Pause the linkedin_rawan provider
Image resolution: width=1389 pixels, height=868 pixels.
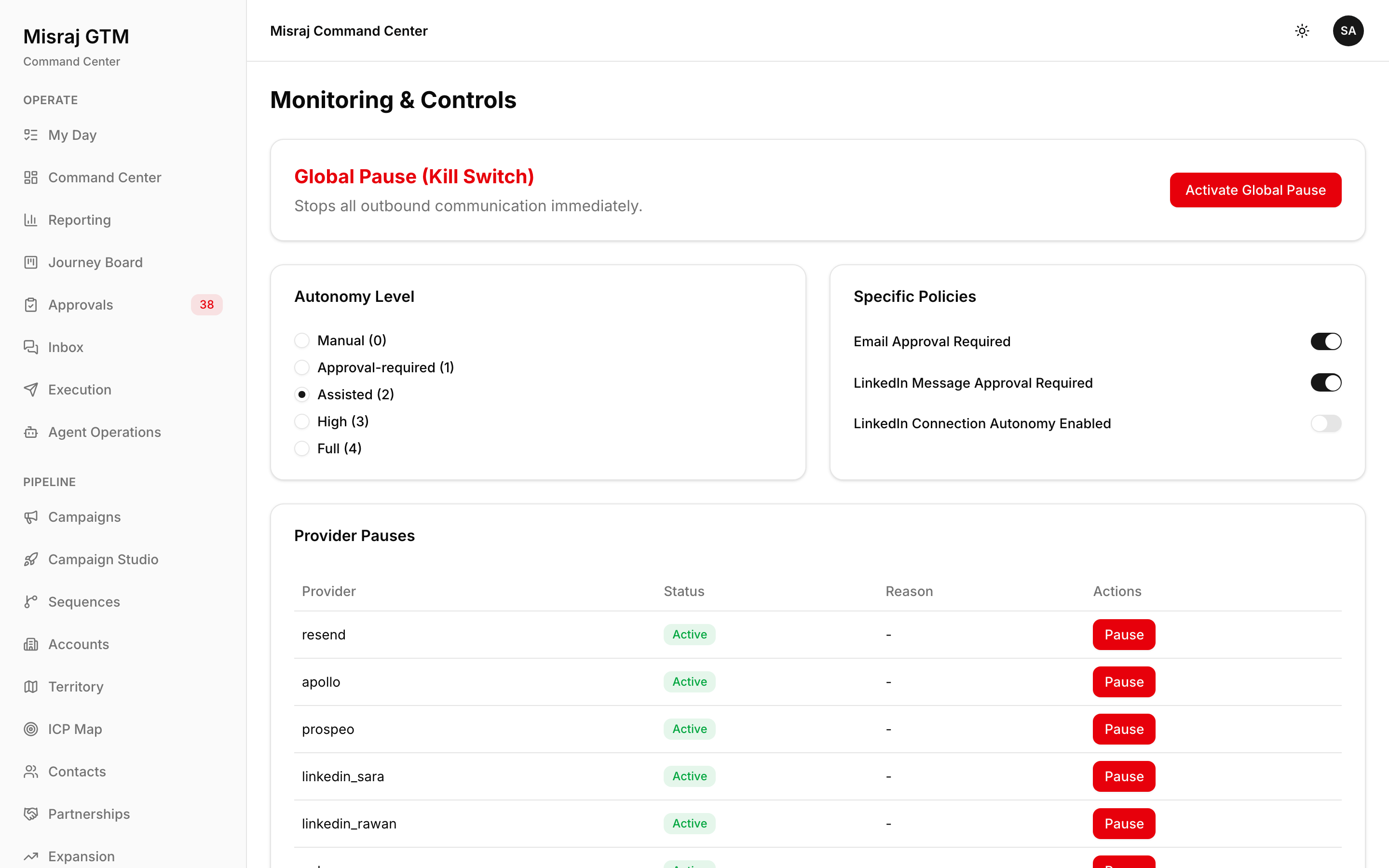(x=1124, y=824)
